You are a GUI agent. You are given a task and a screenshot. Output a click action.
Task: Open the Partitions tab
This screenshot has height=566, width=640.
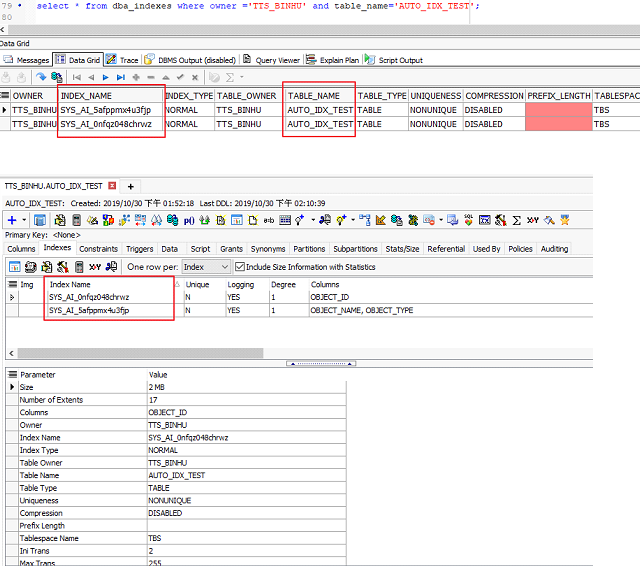pyautogui.click(x=309, y=249)
